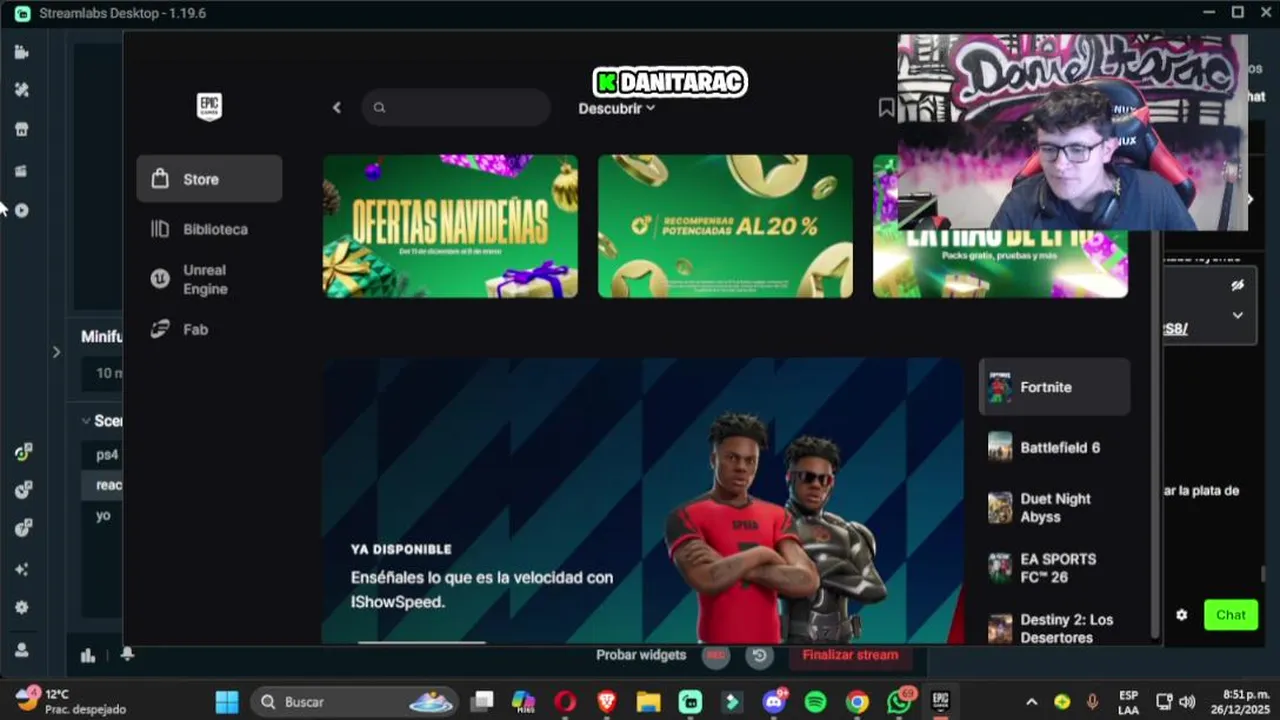Select Duet Night Abyss in featured list

1054,507
